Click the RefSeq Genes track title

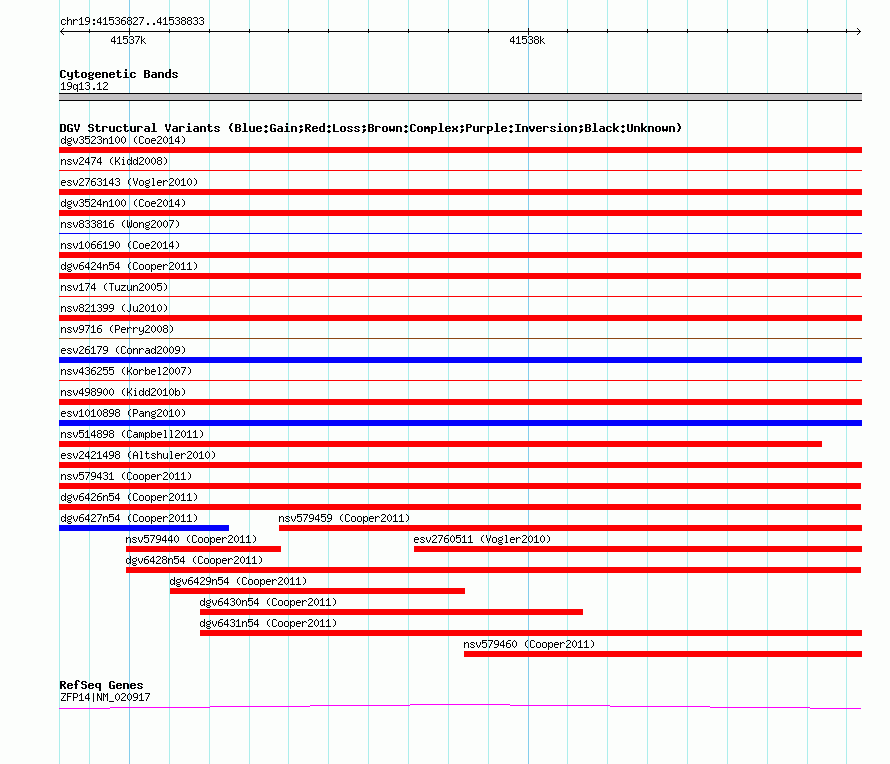[101, 685]
